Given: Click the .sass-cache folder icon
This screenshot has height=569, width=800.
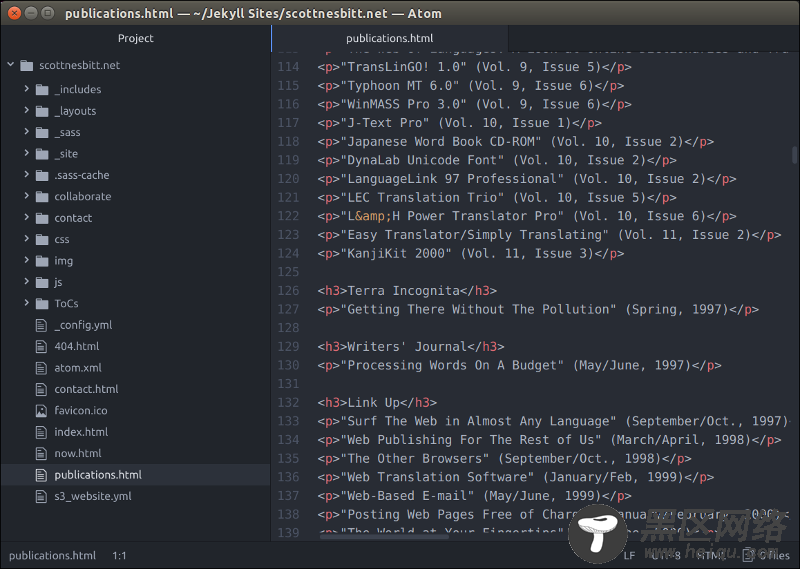Looking at the screenshot, I should pos(42,176).
